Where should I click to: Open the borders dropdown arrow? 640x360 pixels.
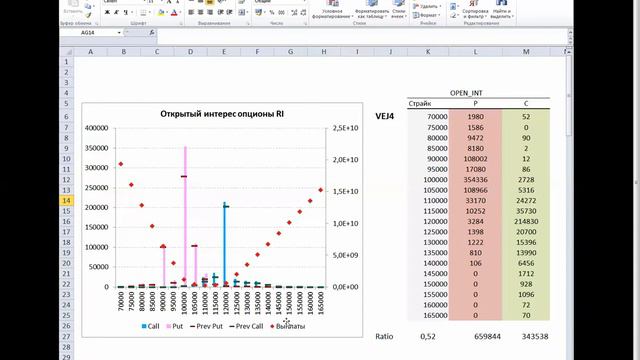pyautogui.click(x=149, y=13)
